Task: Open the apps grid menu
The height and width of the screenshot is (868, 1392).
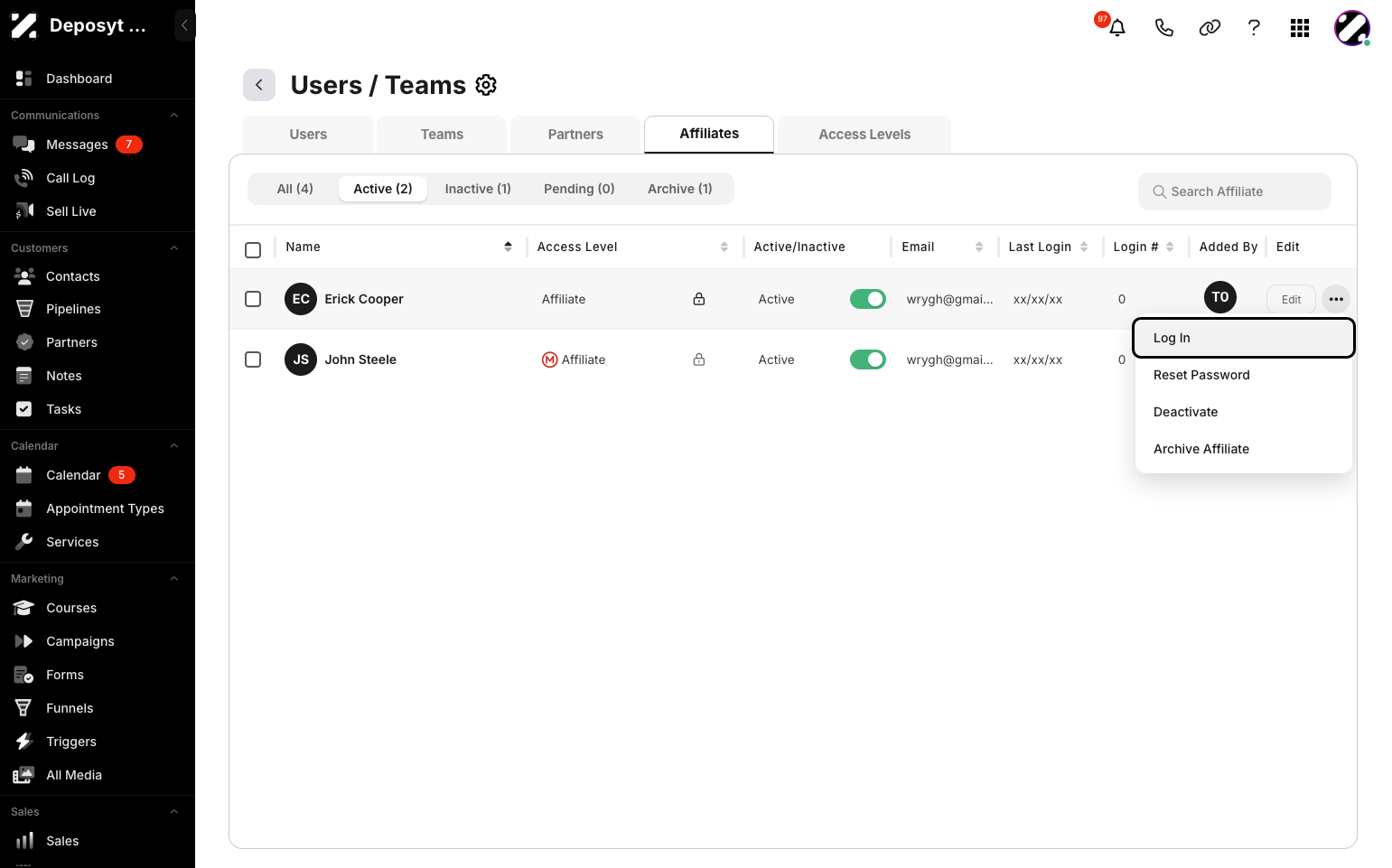Action: pos(1300,28)
